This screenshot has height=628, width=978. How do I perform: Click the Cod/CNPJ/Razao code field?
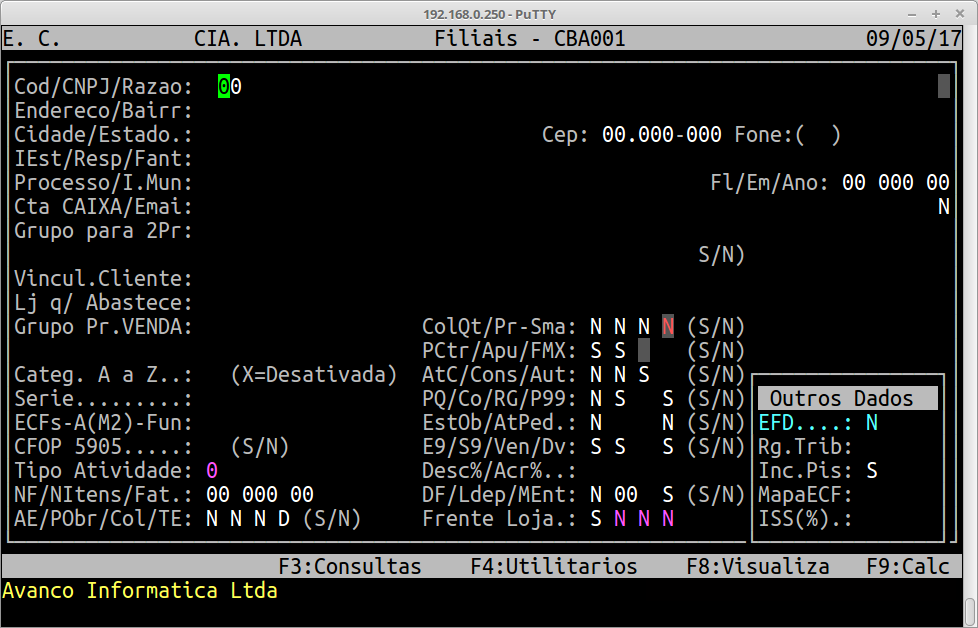coord(229,87)
